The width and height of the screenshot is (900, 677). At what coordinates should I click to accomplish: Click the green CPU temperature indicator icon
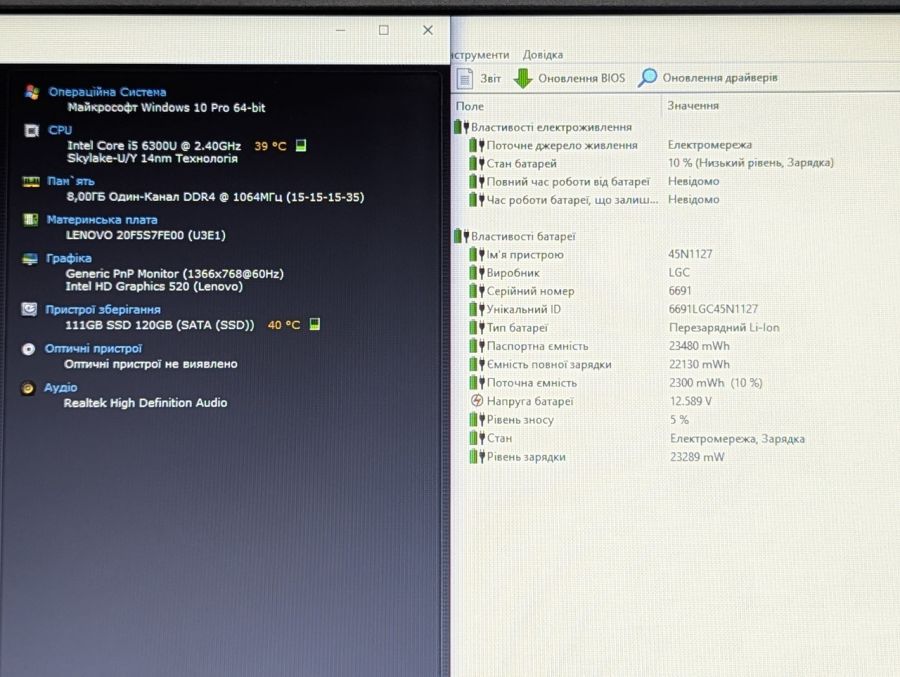[x=301, y=145]
